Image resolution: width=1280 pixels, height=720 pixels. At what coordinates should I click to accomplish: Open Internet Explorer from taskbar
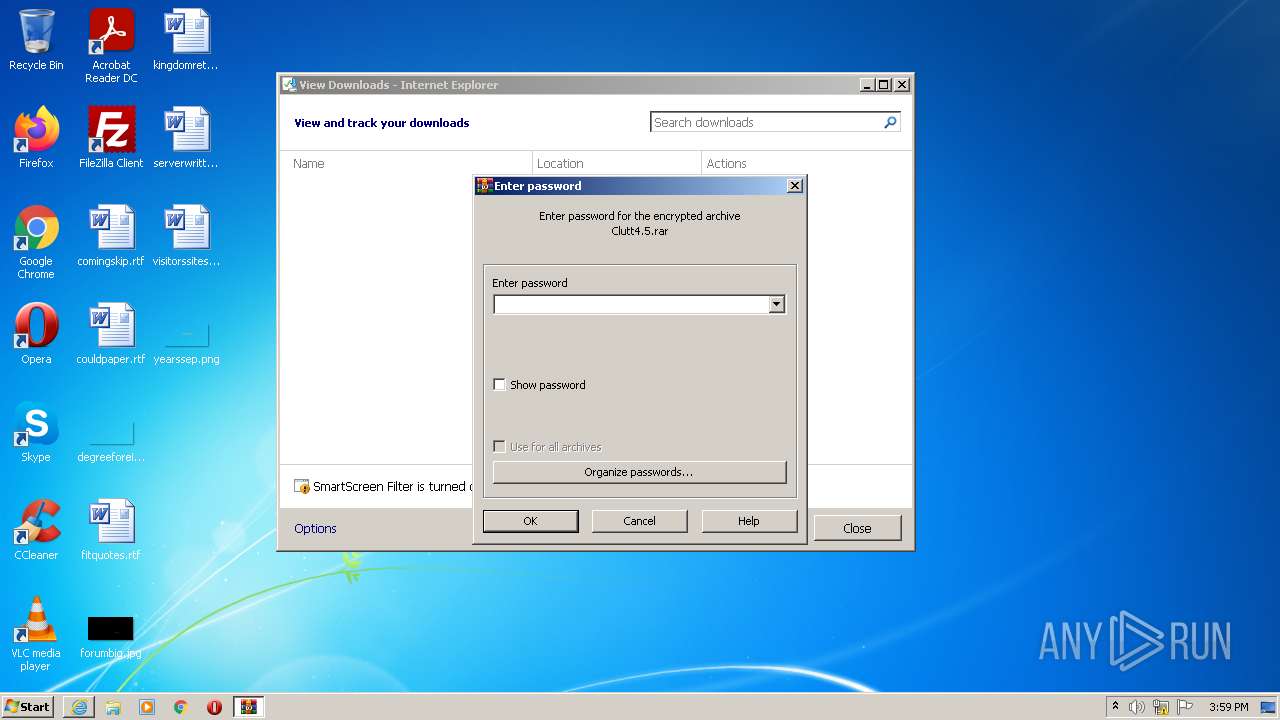point(79,707)
